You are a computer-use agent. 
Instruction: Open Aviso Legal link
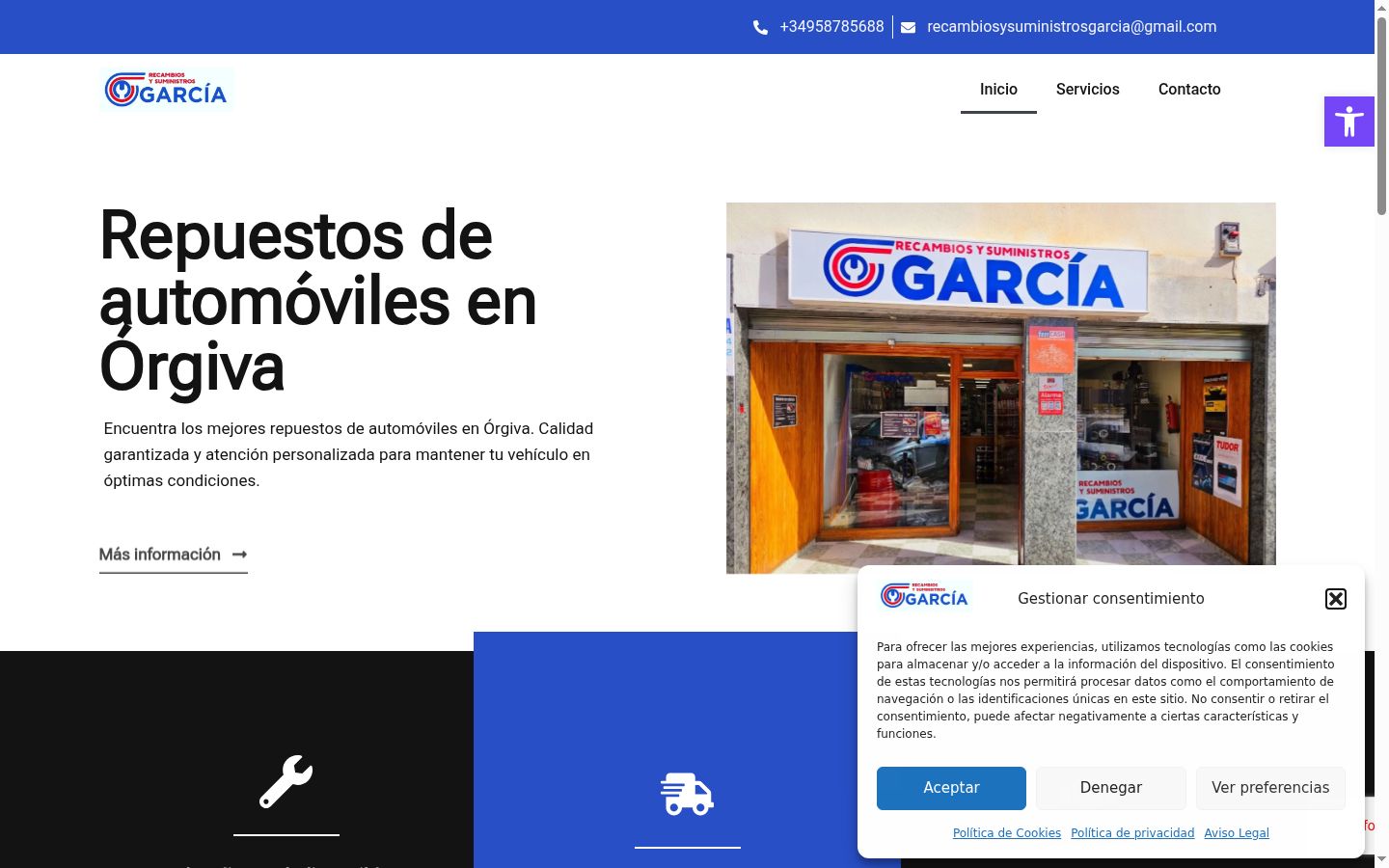point(1237,833)
